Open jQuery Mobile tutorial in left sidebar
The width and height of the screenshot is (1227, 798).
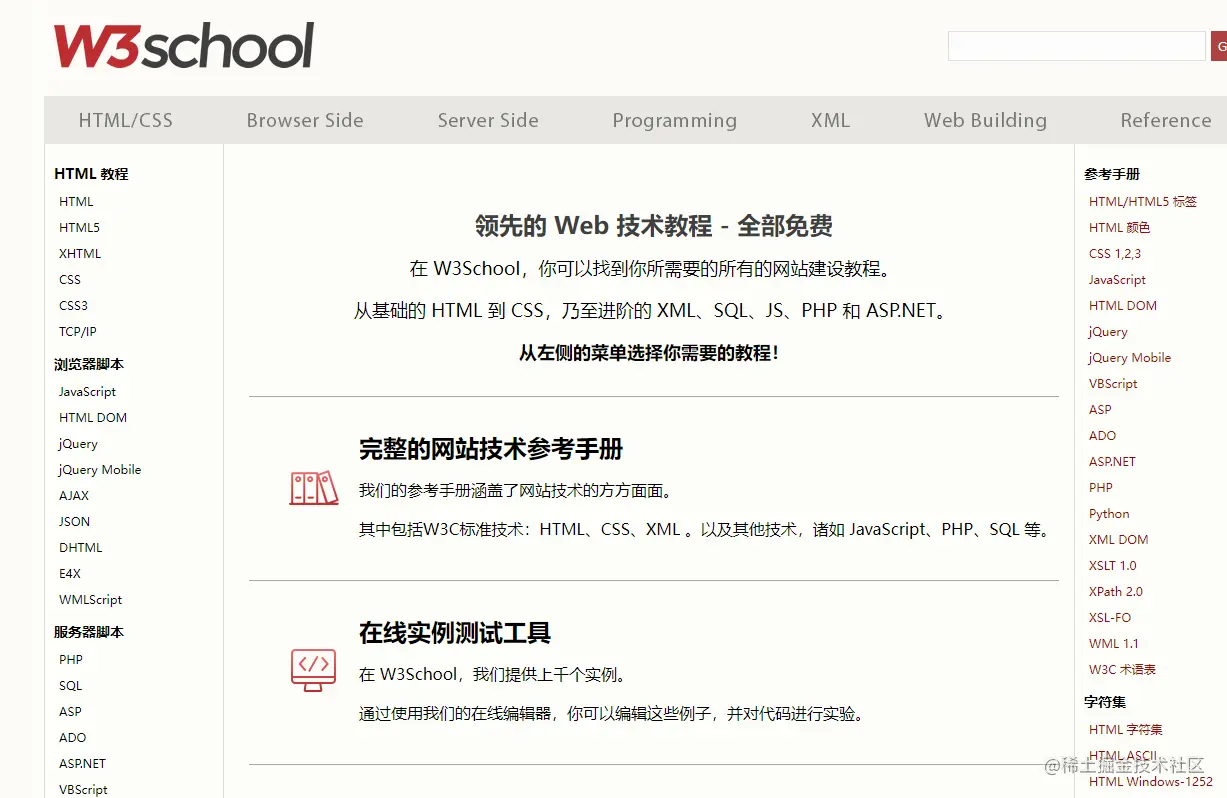(x=100, y=469)
